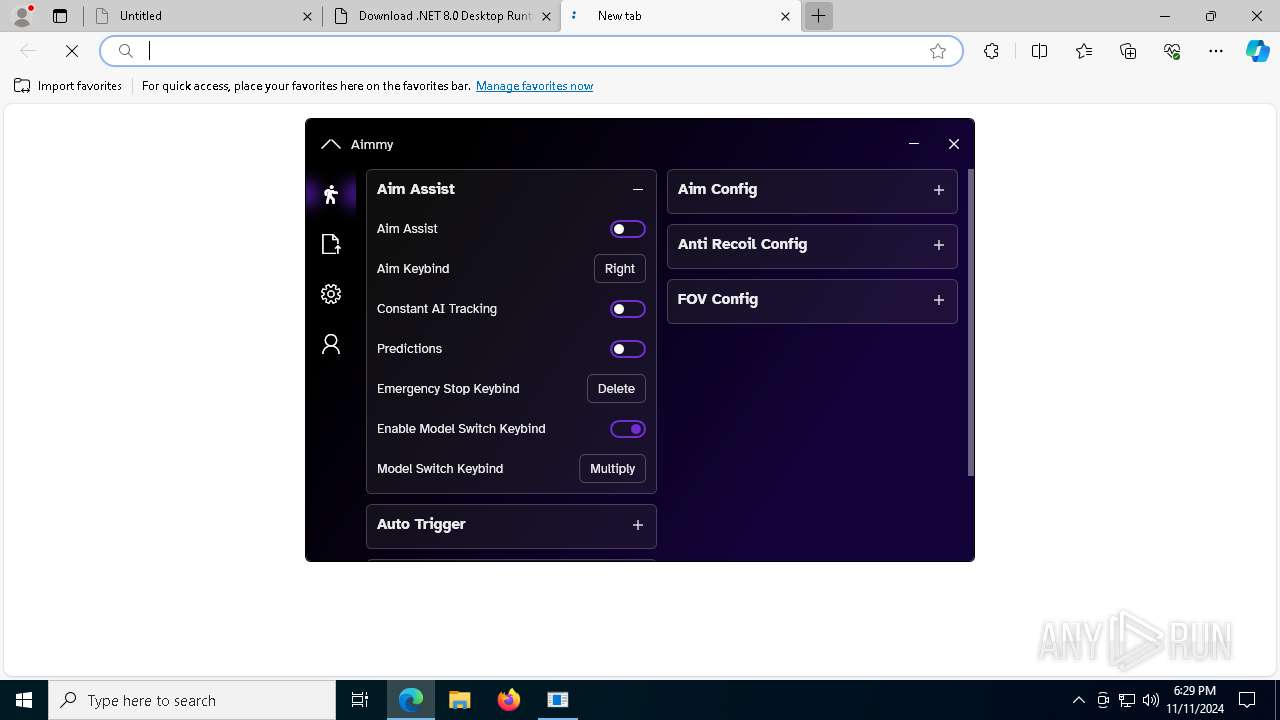1280x720 pixels.
Task: Open a new browser tab with plus button
Action: pos(818,16)
